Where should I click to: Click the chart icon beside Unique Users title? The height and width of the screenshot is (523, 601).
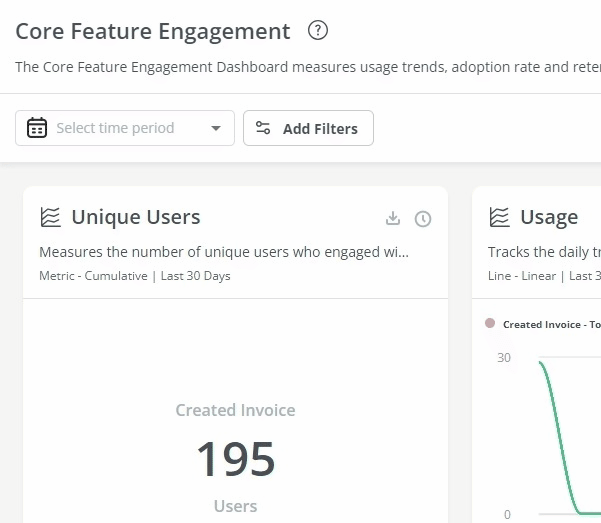[x=50, y=217]
